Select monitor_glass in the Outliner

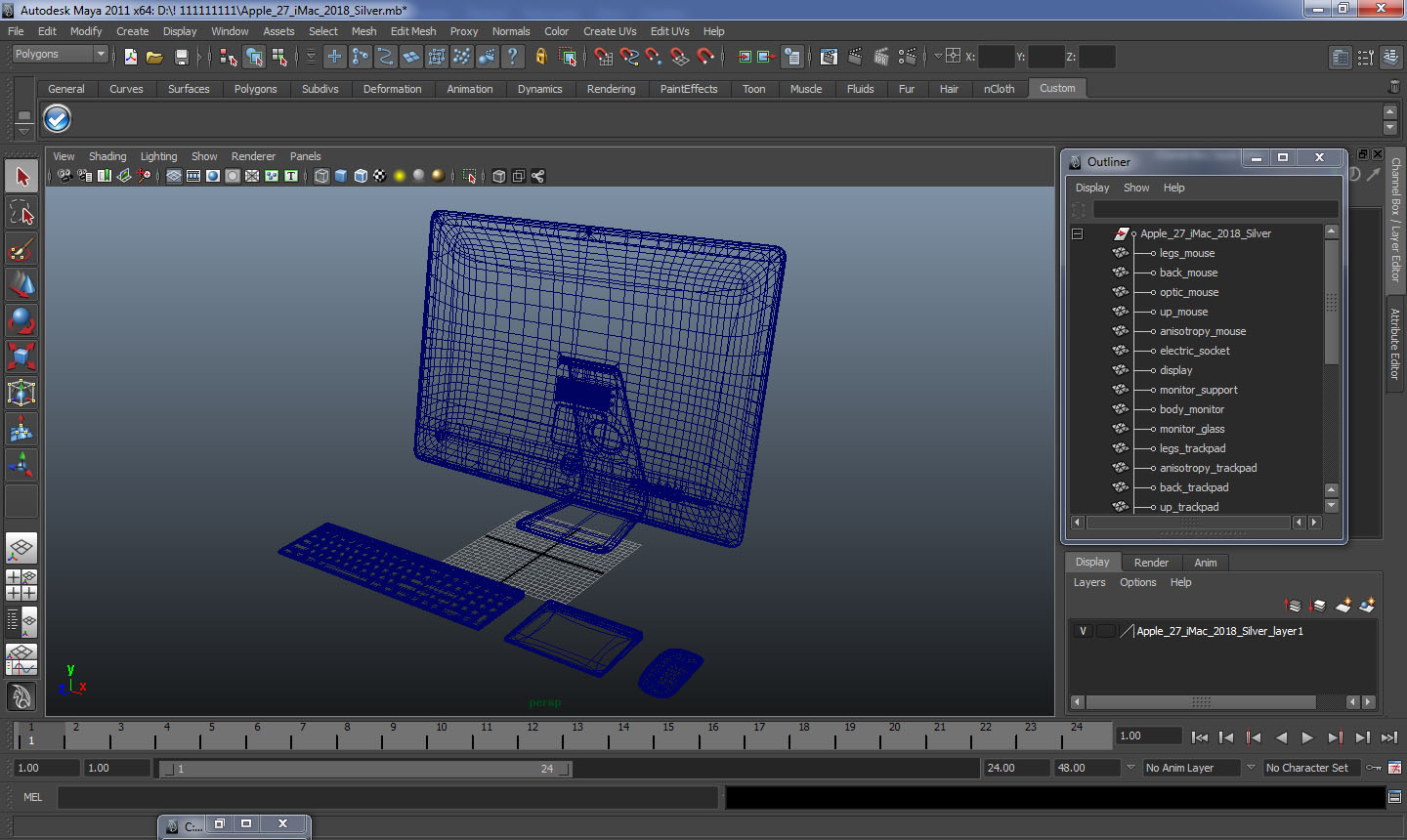click(1192, 429)
